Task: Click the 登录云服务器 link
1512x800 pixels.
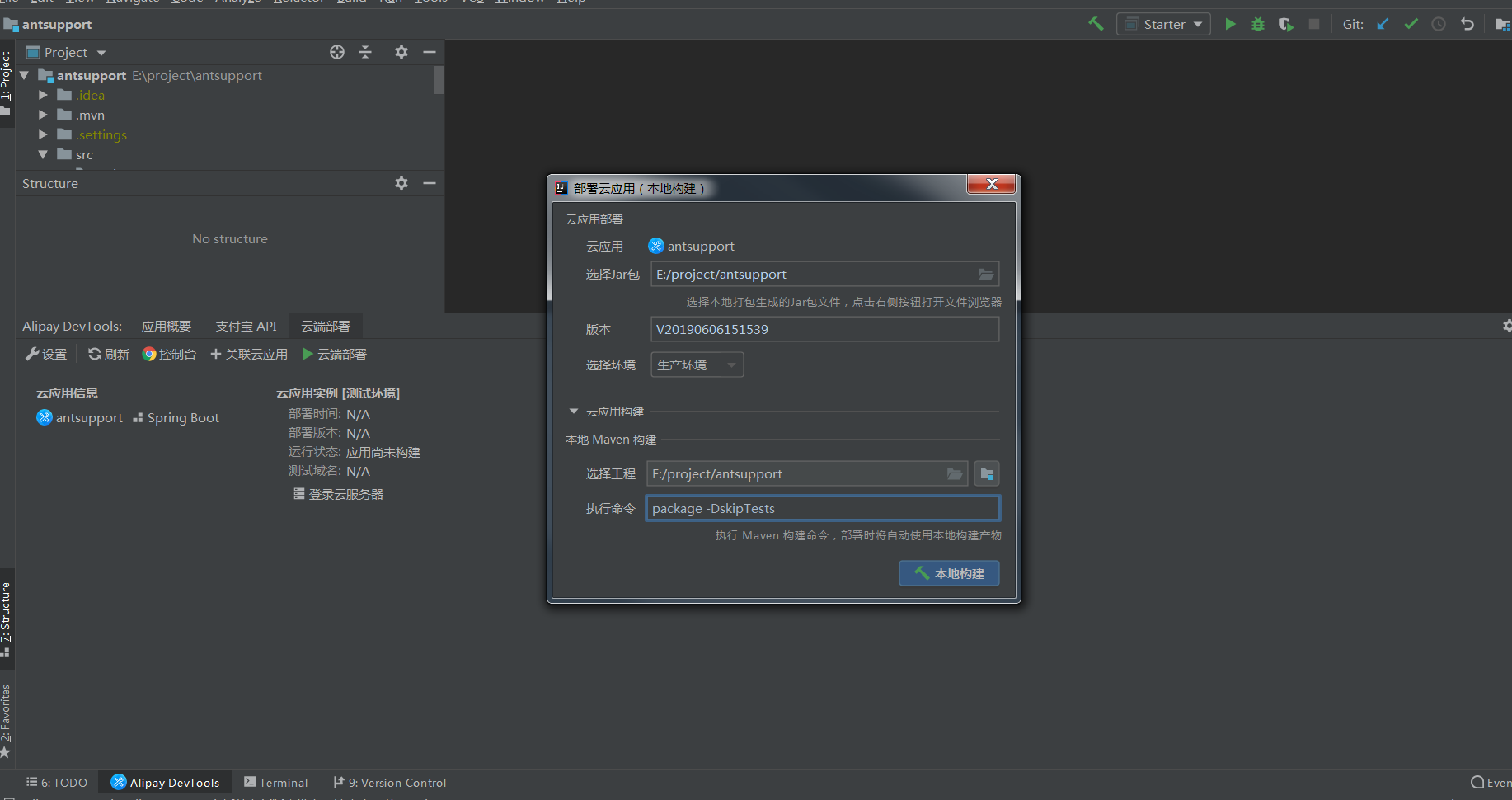Action: (339, 494)
